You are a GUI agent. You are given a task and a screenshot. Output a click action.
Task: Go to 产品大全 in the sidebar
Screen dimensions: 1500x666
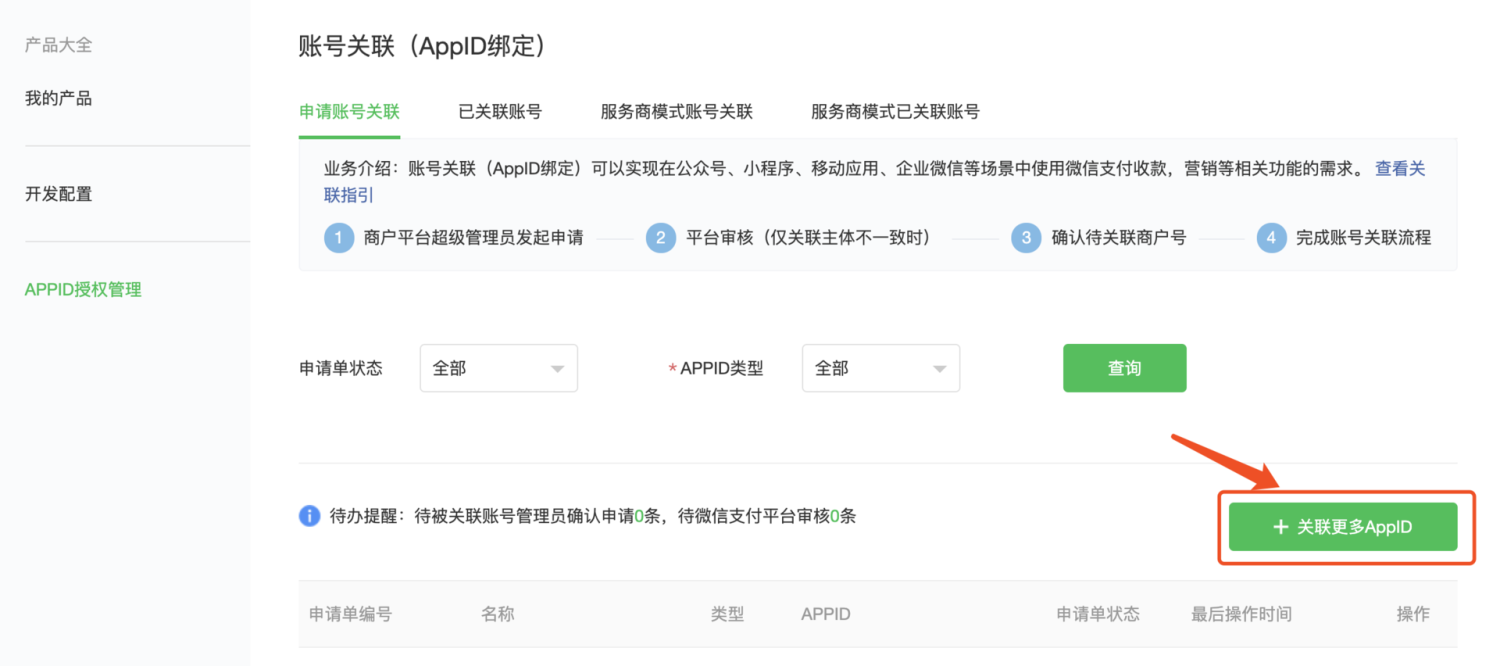(x=58, y=46)
